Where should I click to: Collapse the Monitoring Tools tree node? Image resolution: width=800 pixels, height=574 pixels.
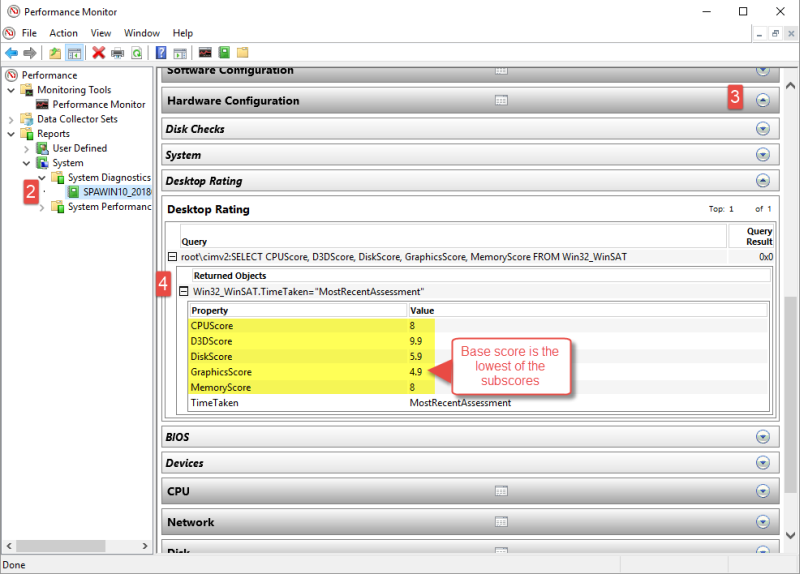tap(11, 90)
